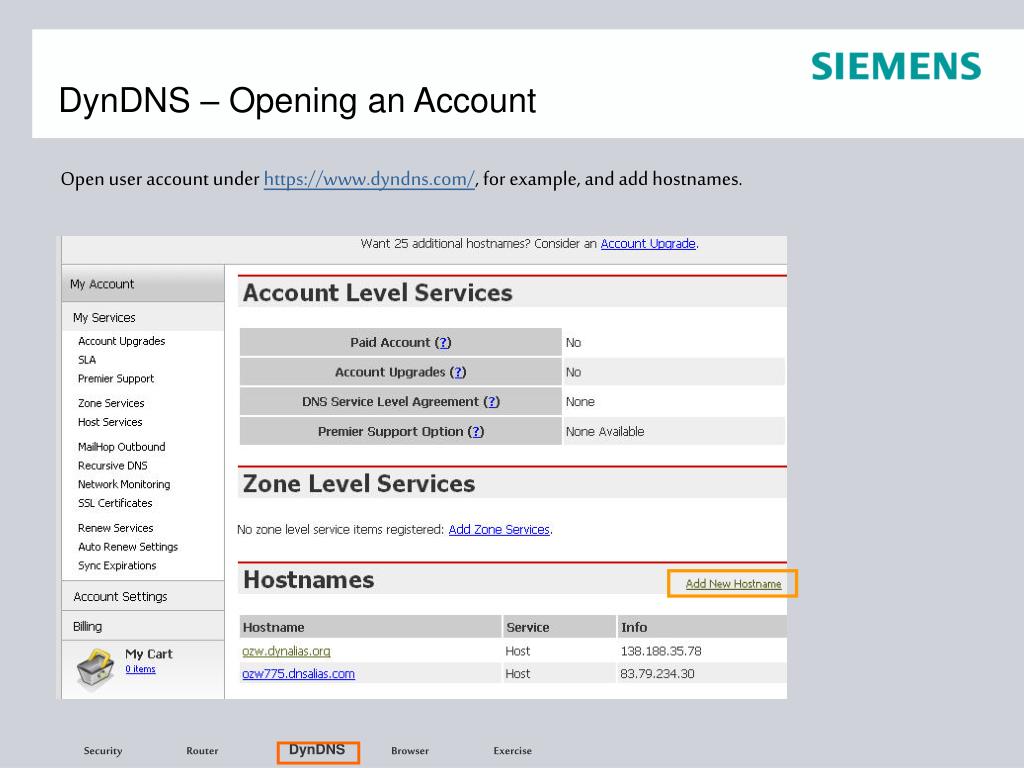Click the Add Zone Services link
Viewport: 1024px width, 768px height.
point(499,530)
